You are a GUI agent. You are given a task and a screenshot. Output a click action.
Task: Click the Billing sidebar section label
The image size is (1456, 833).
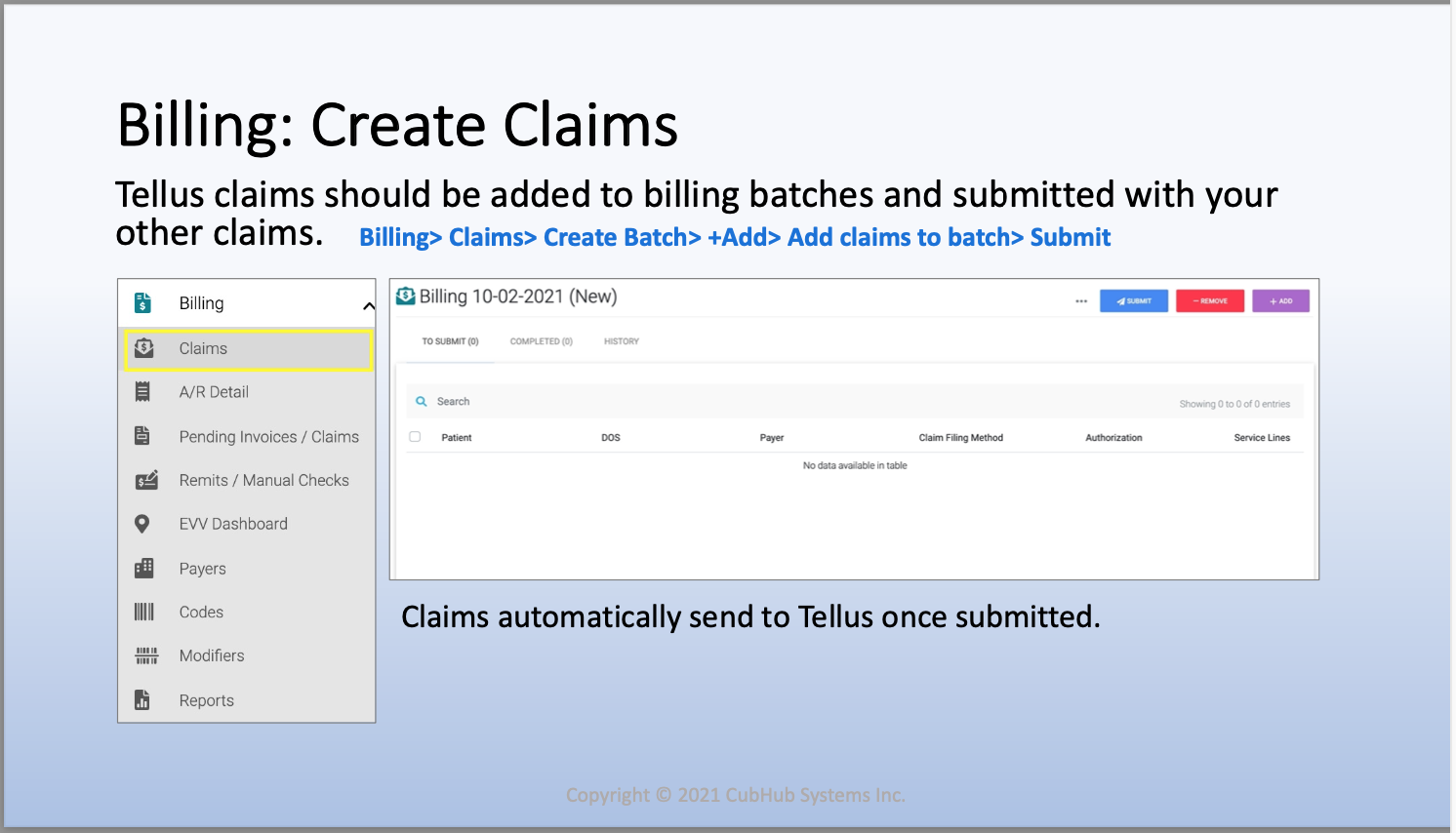coord(201,303)
